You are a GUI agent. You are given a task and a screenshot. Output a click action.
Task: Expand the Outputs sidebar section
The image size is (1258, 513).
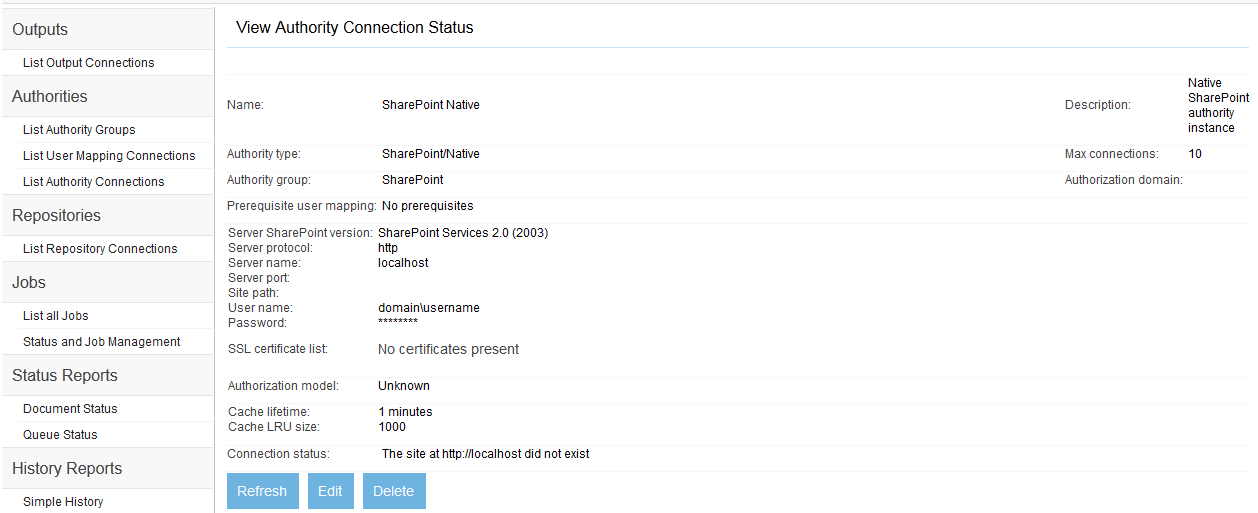click(x=40, y=30)
